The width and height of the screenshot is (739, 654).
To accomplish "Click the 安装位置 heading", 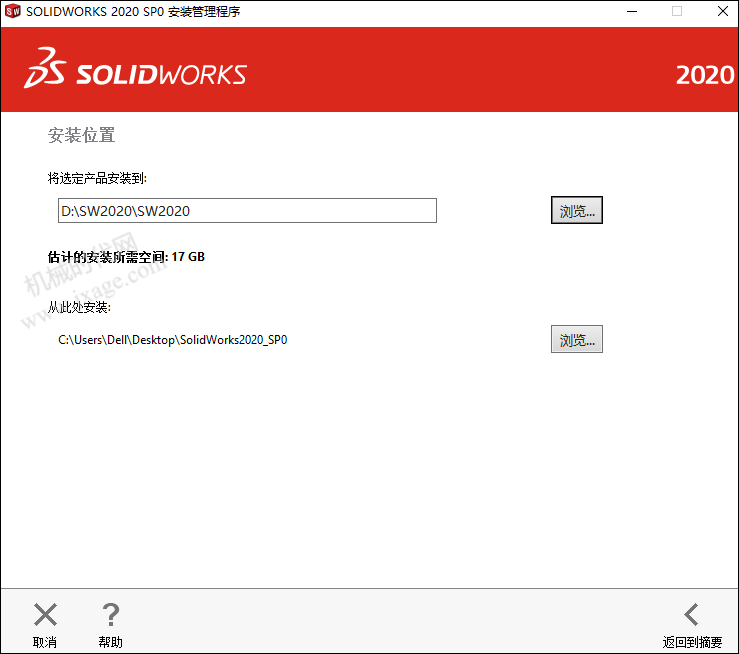I will pyautogui.click(x=82, y=135).
